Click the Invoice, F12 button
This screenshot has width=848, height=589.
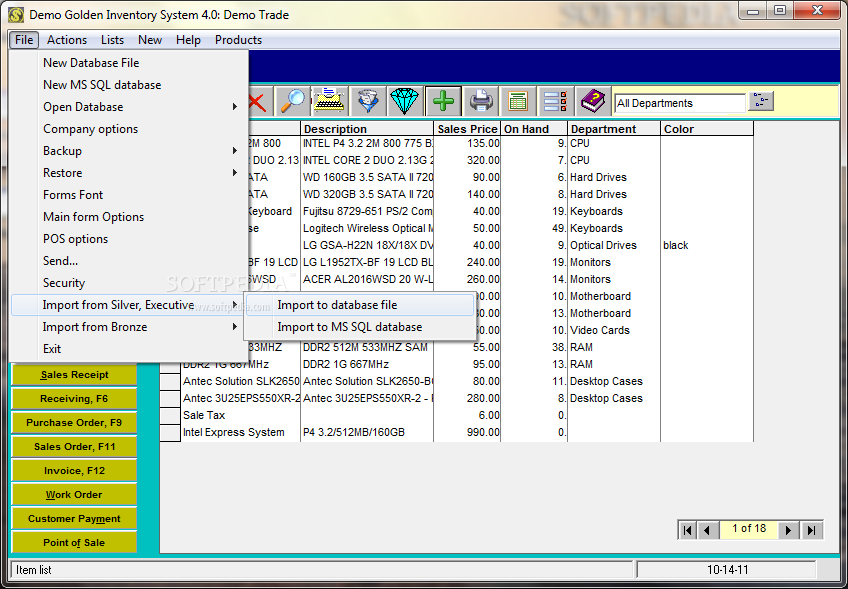(74, 471)
